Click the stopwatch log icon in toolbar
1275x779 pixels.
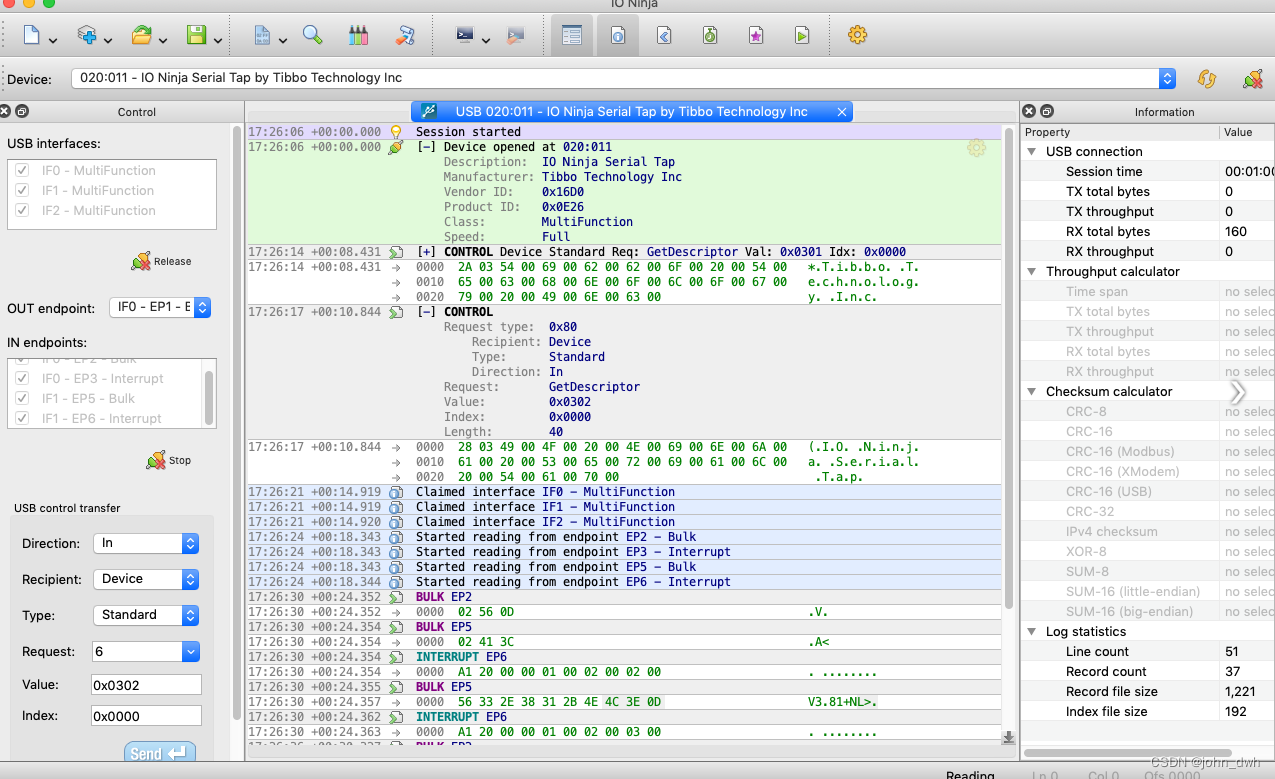[709, 35]
